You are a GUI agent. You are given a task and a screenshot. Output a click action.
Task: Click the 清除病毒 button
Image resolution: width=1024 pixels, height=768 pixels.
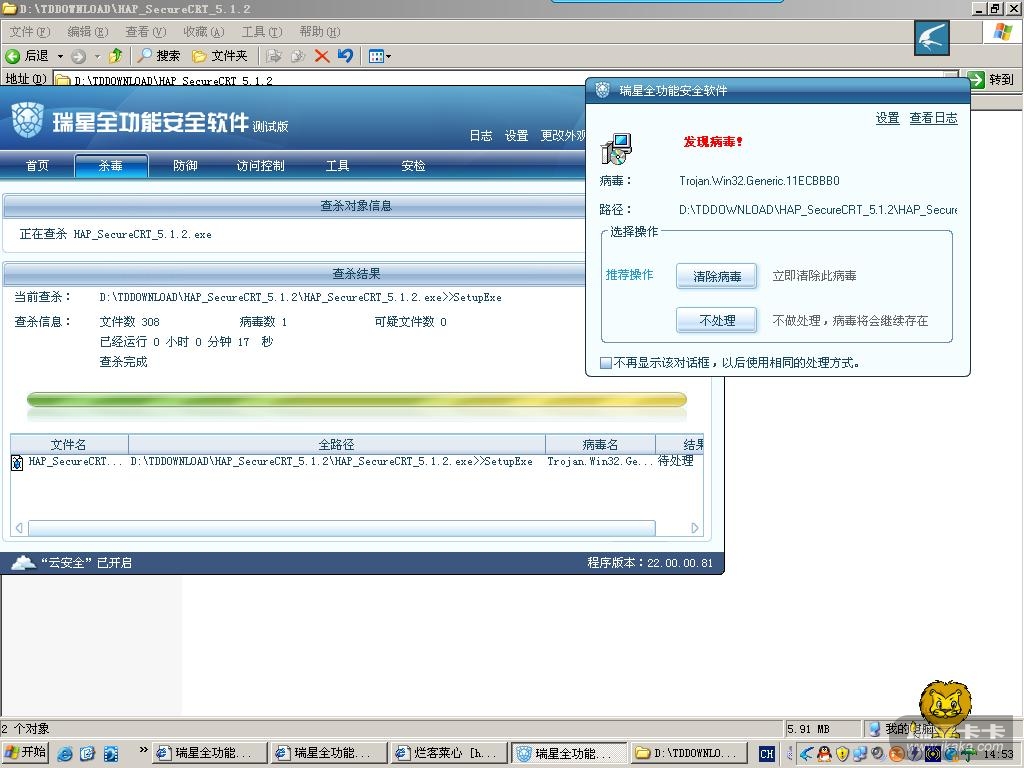pyautogui.click(x=717, y=276)
